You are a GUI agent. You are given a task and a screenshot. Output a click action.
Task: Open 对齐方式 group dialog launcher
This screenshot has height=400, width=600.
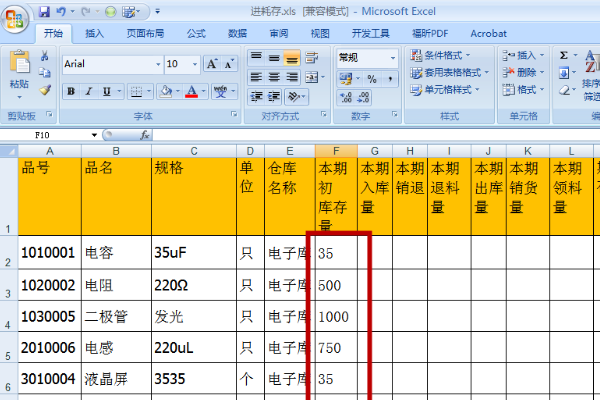click(x=324, y=114)
